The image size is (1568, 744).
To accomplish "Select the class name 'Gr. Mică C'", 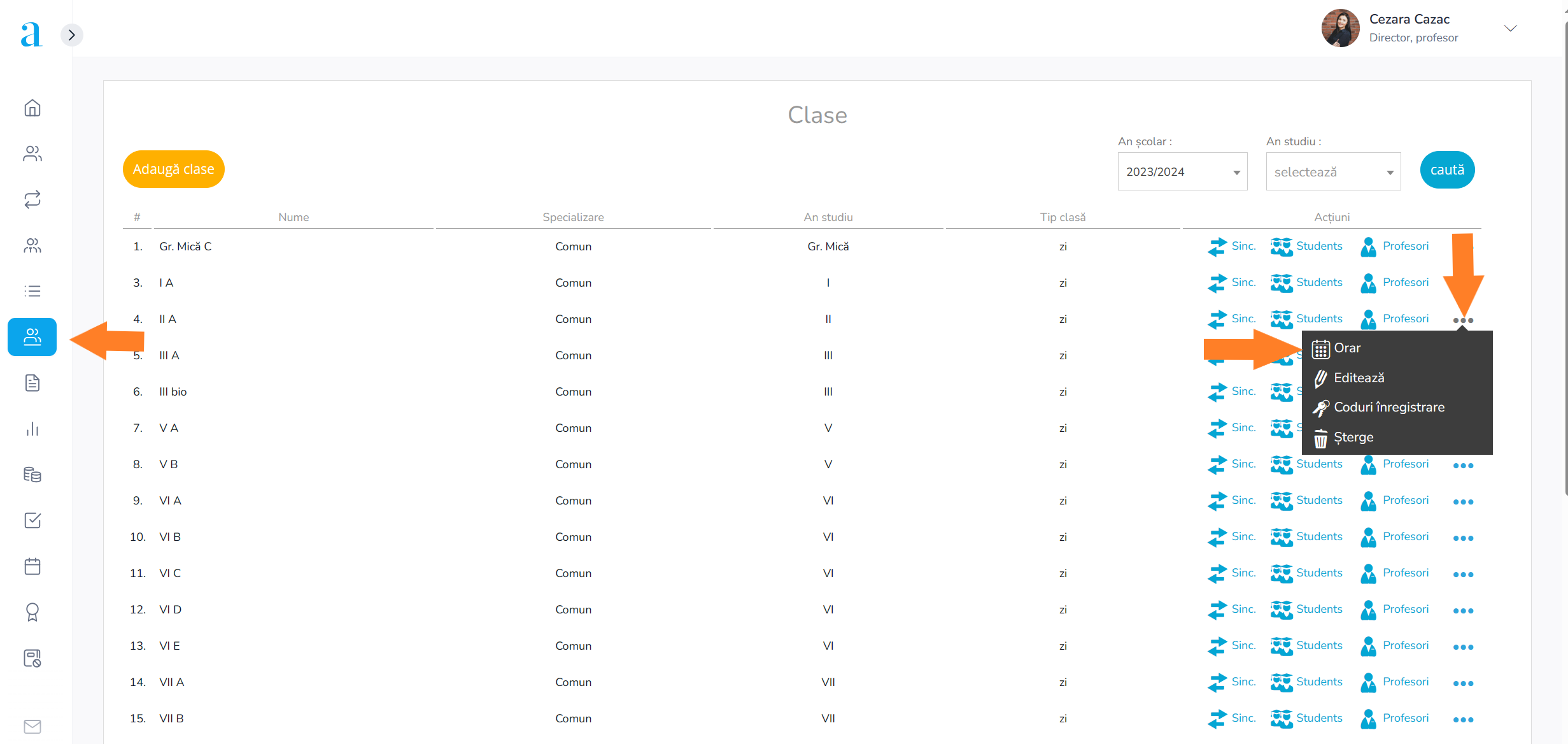I will (x=185, y=247).
